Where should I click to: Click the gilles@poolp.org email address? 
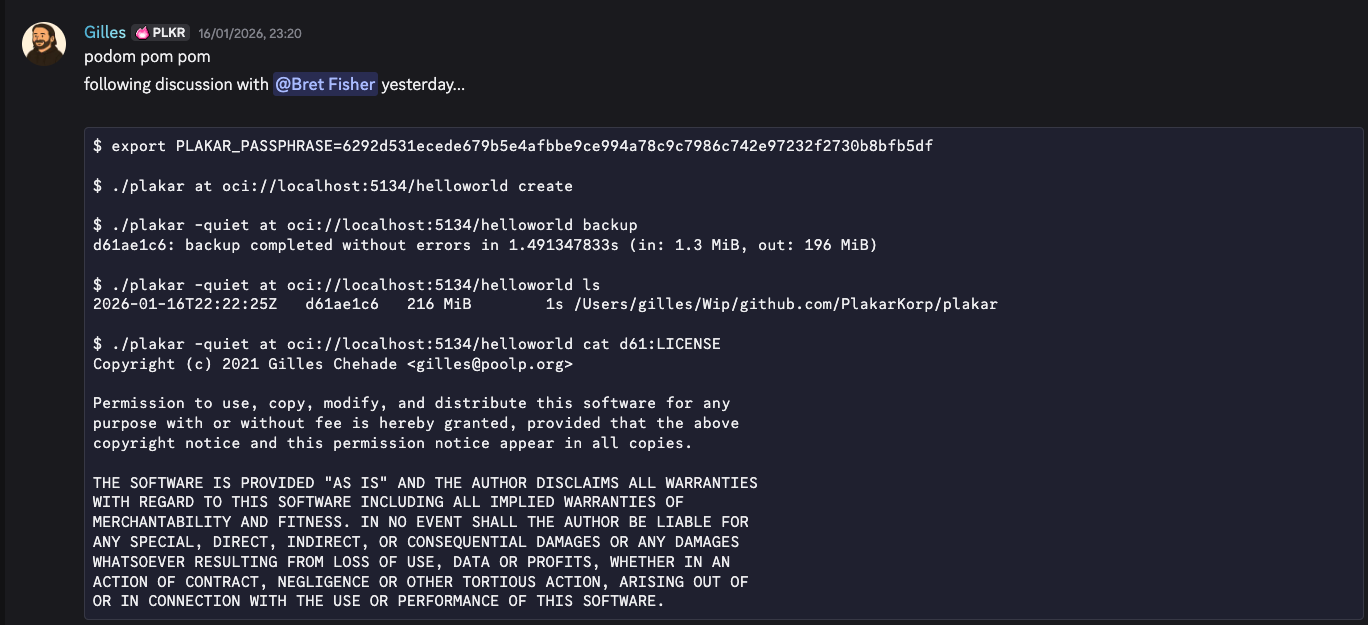pos(490,364)
